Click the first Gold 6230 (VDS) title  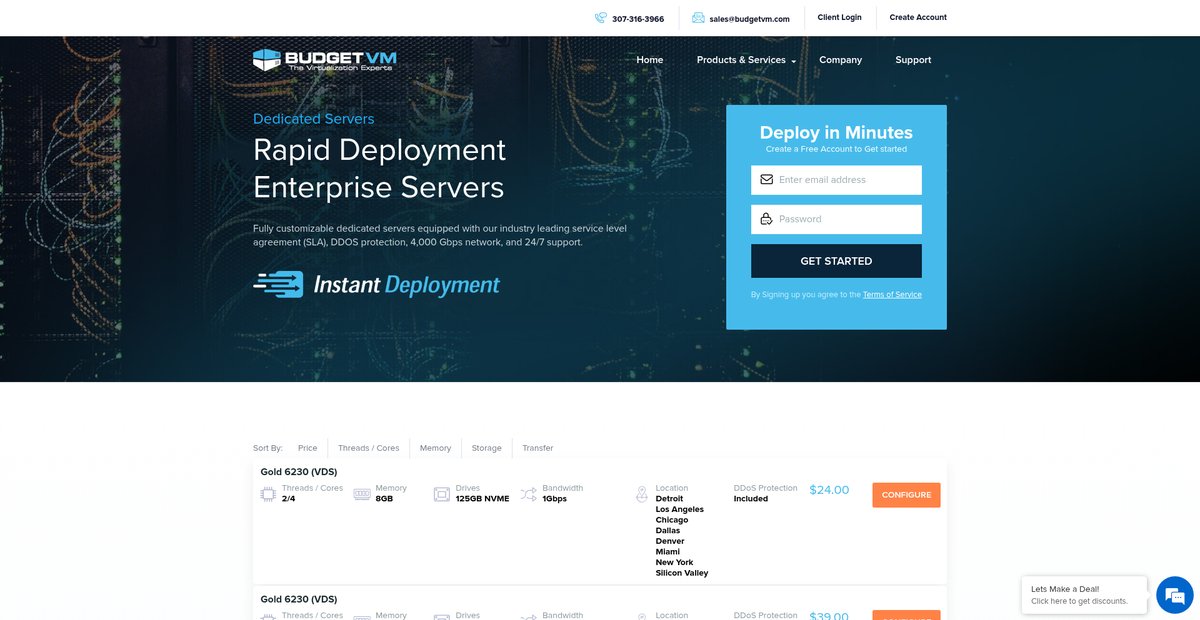299,472
